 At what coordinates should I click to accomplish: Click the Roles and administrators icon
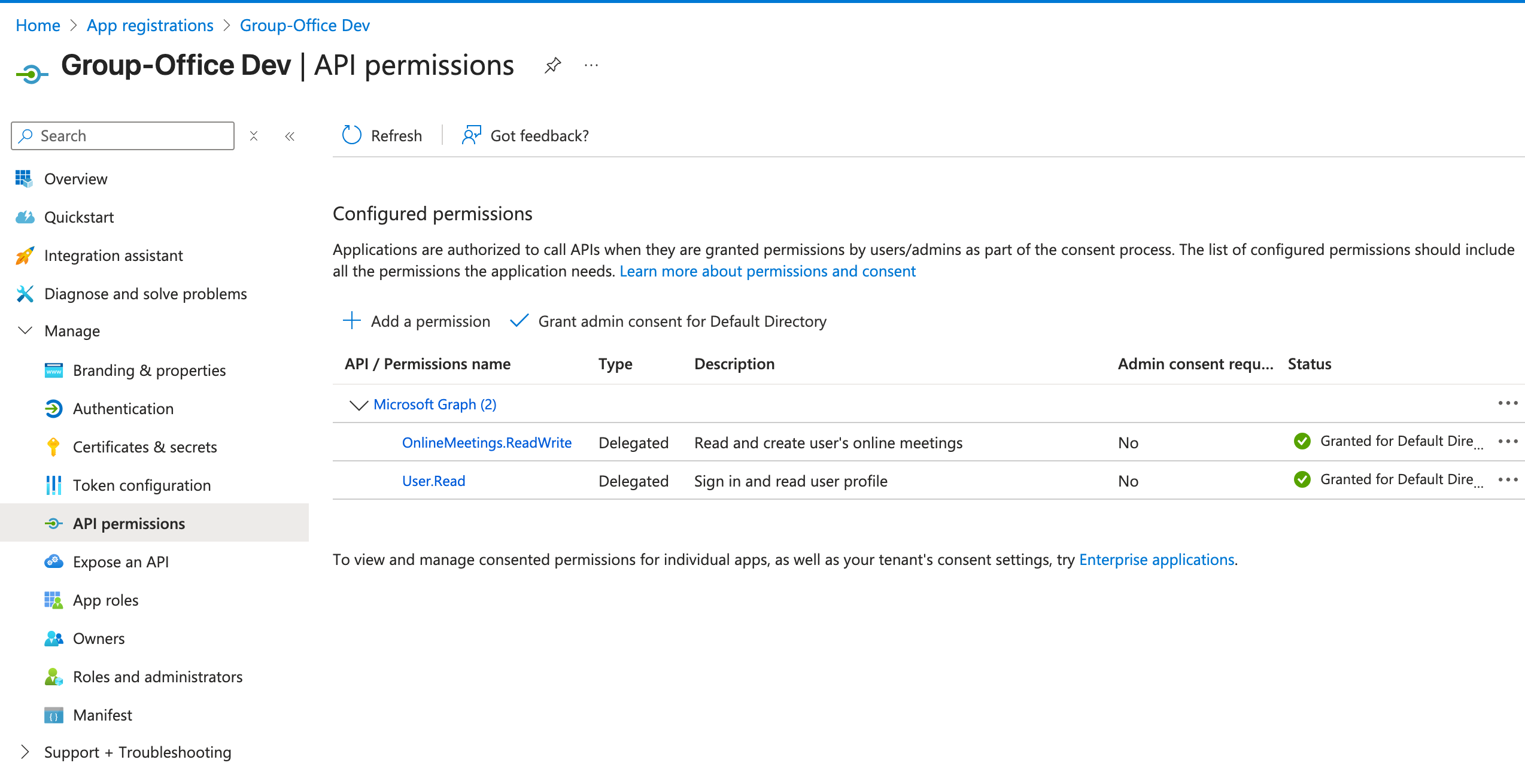click(54, 677)
